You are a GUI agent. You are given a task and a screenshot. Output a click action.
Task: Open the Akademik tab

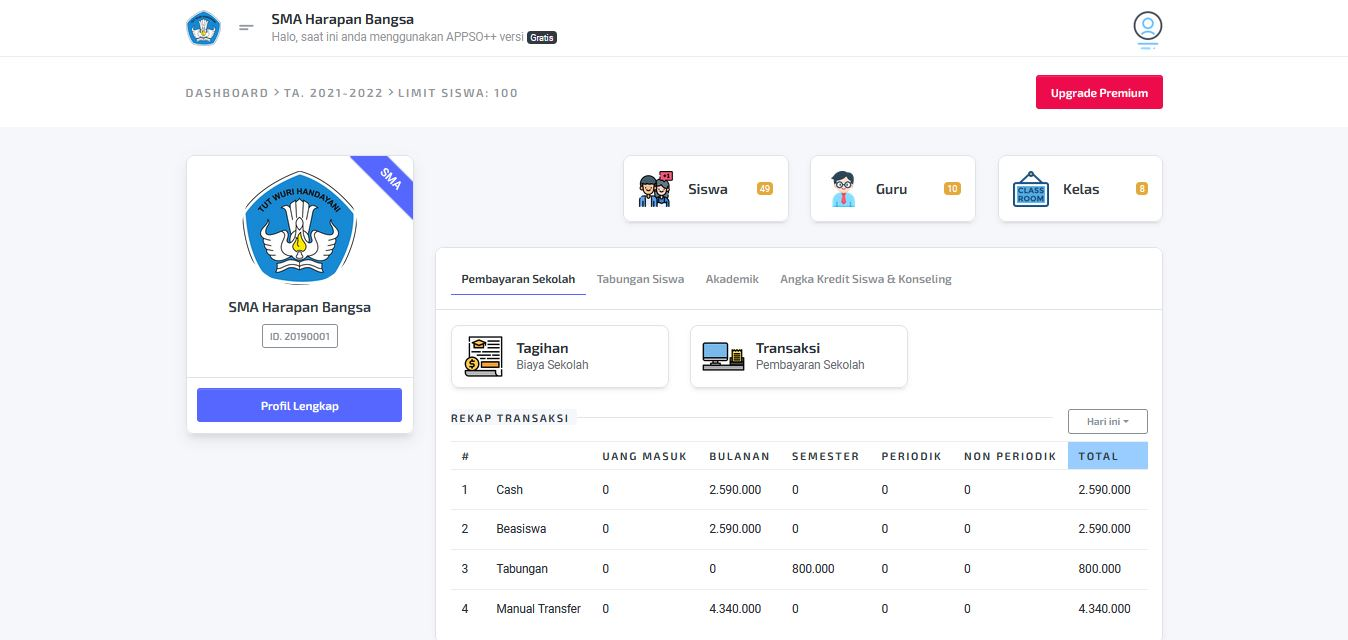pos(732,279)
